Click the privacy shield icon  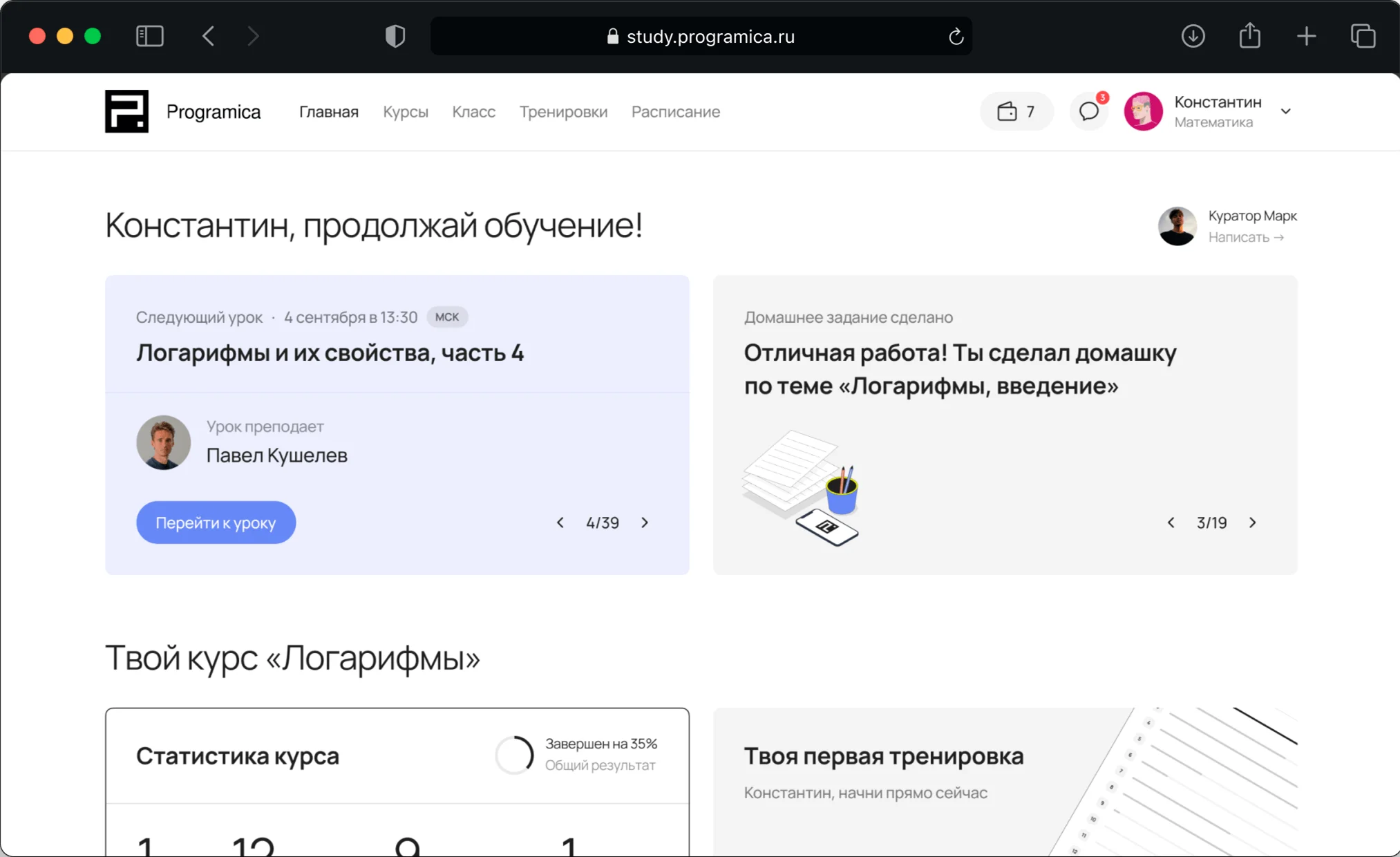pyautogui.click(x=395, y=36)
